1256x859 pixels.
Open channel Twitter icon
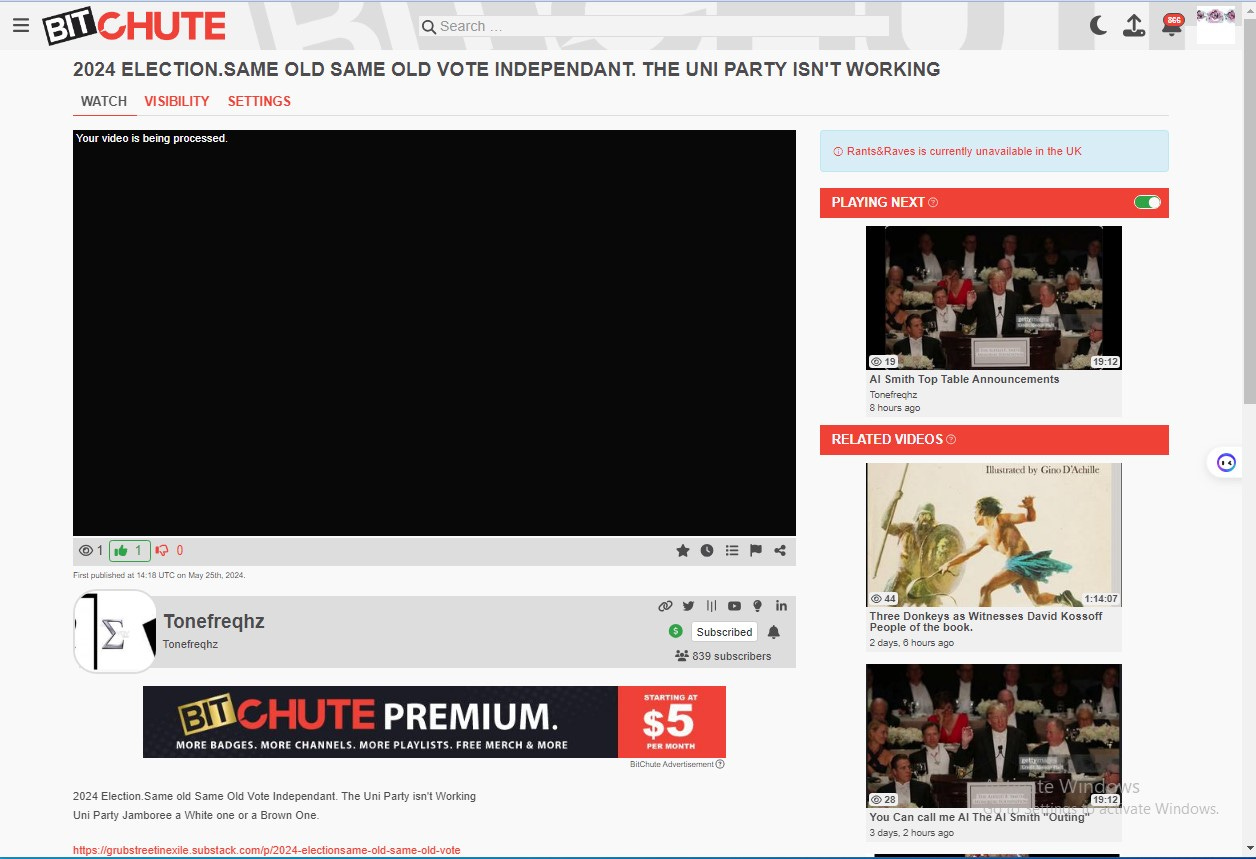coord(689,606)
